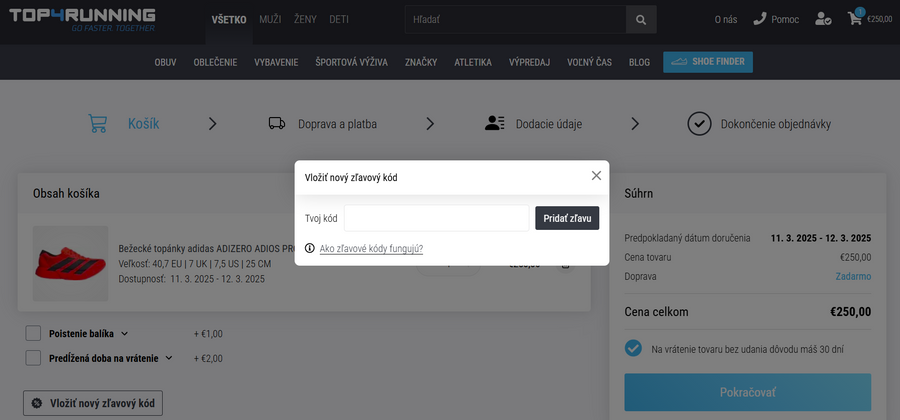Open the 'Ako zľavové kódy fungujú?' link

coord(371,248)
